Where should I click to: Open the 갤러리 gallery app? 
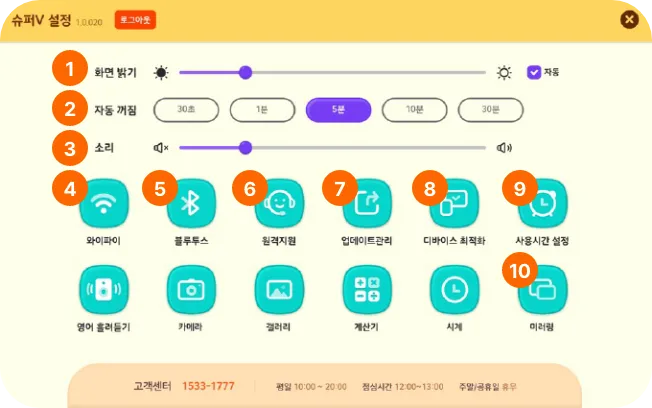click(279, 290)
